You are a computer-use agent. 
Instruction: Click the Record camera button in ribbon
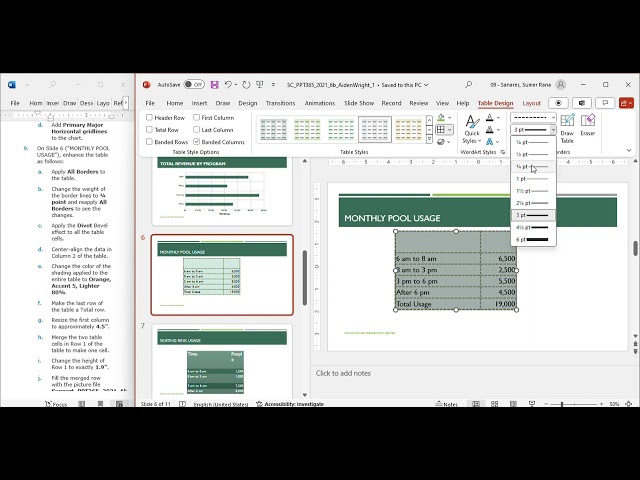(558, 103)
